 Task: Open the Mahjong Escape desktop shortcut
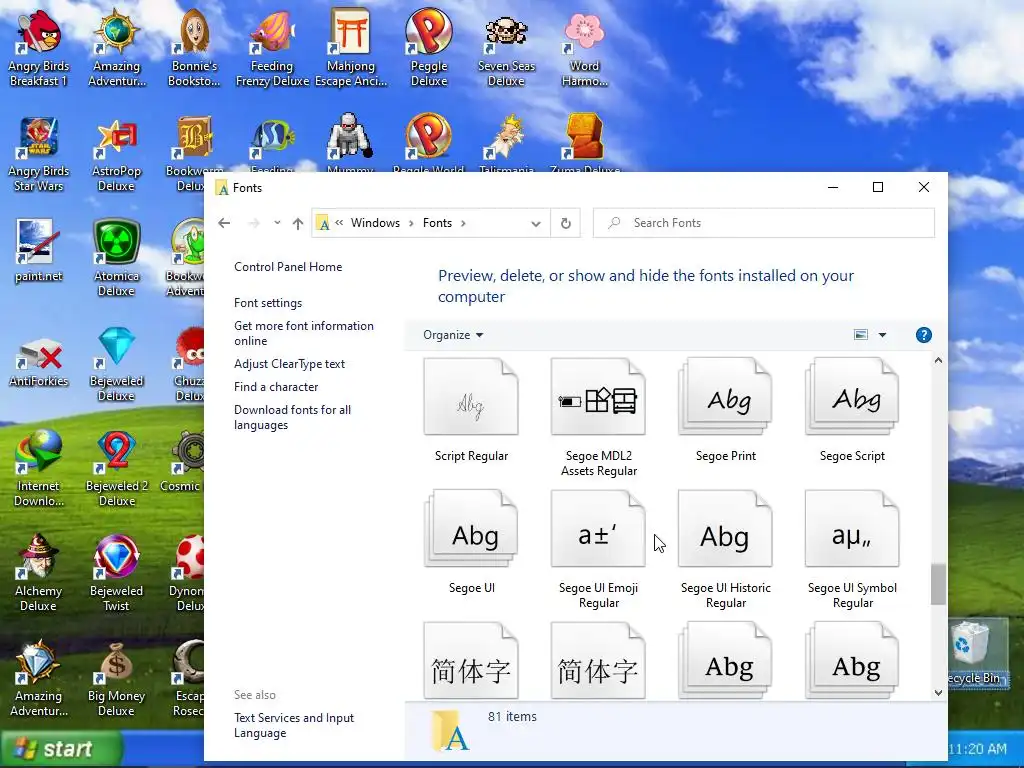point(351,48)
